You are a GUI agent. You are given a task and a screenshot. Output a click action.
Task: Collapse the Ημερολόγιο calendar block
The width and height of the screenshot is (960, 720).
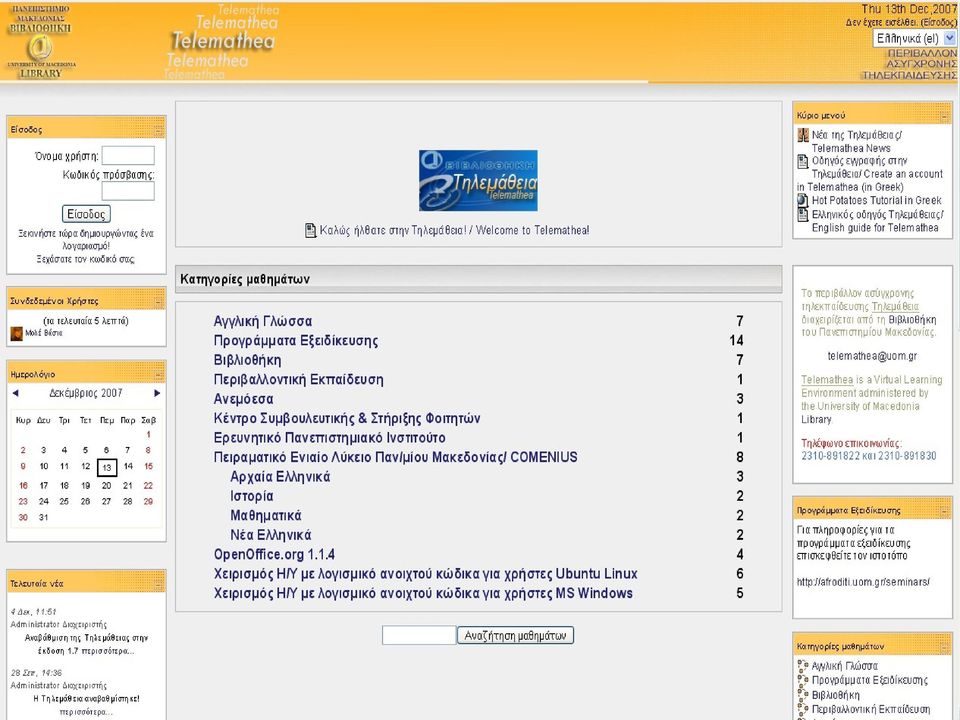pyautogui.click(x=158, y=374)
